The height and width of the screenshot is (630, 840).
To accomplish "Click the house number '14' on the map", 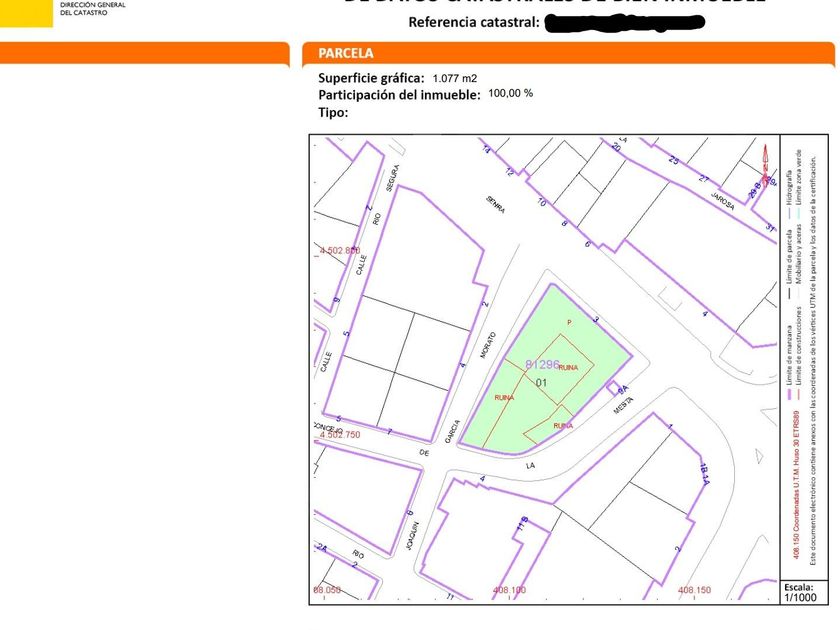I will click(486, 150).
